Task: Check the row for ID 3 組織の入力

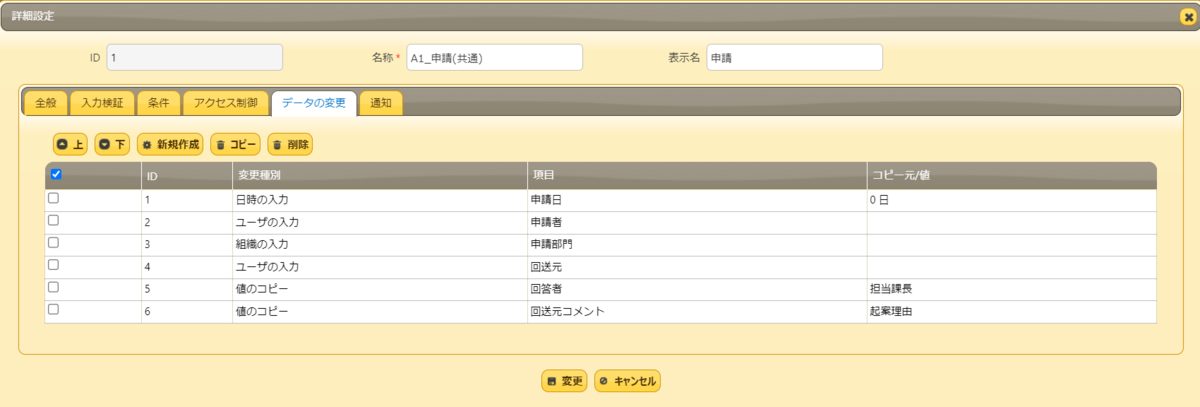Action: click(x=54, y=242)
